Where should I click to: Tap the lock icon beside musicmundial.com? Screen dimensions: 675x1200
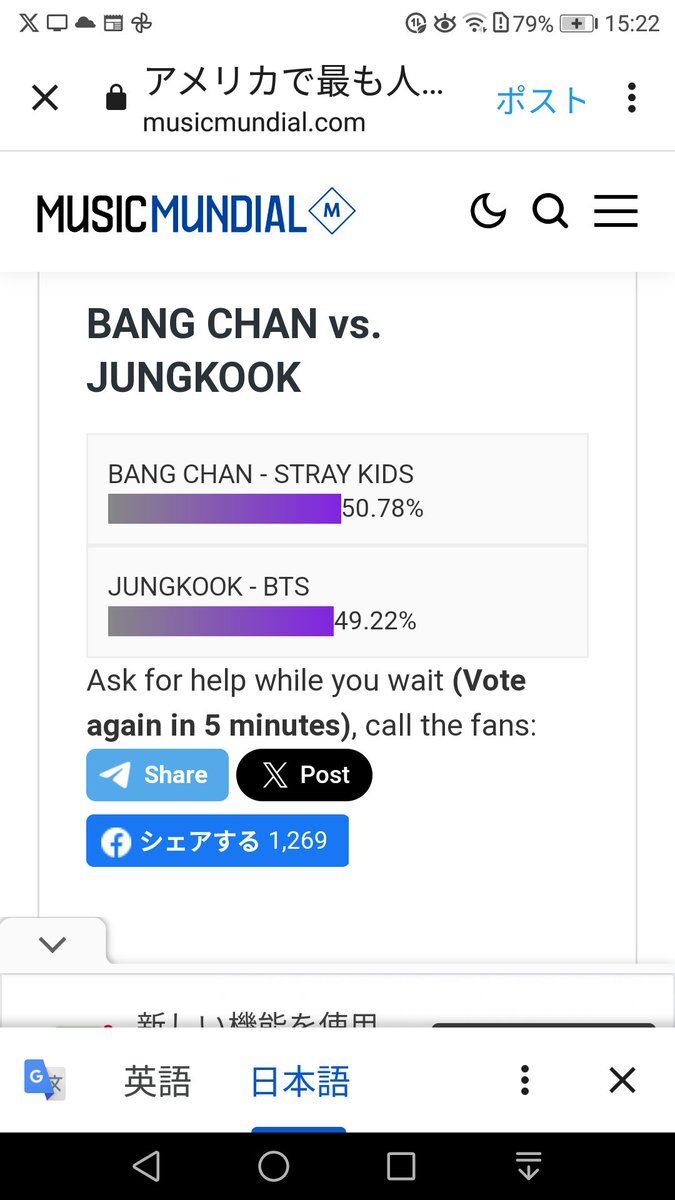tap(116, 98)
